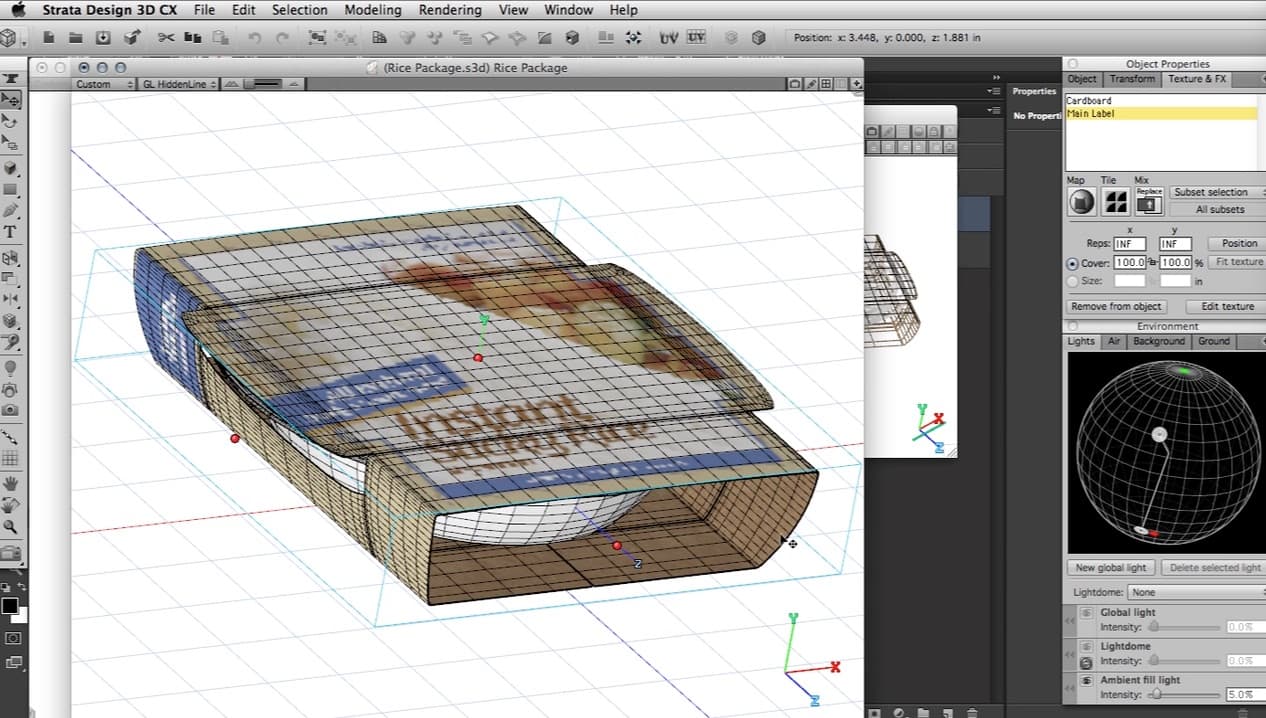
Task: Select the Size radio button
Action: pyautogui.click(x=1072, y=281)
